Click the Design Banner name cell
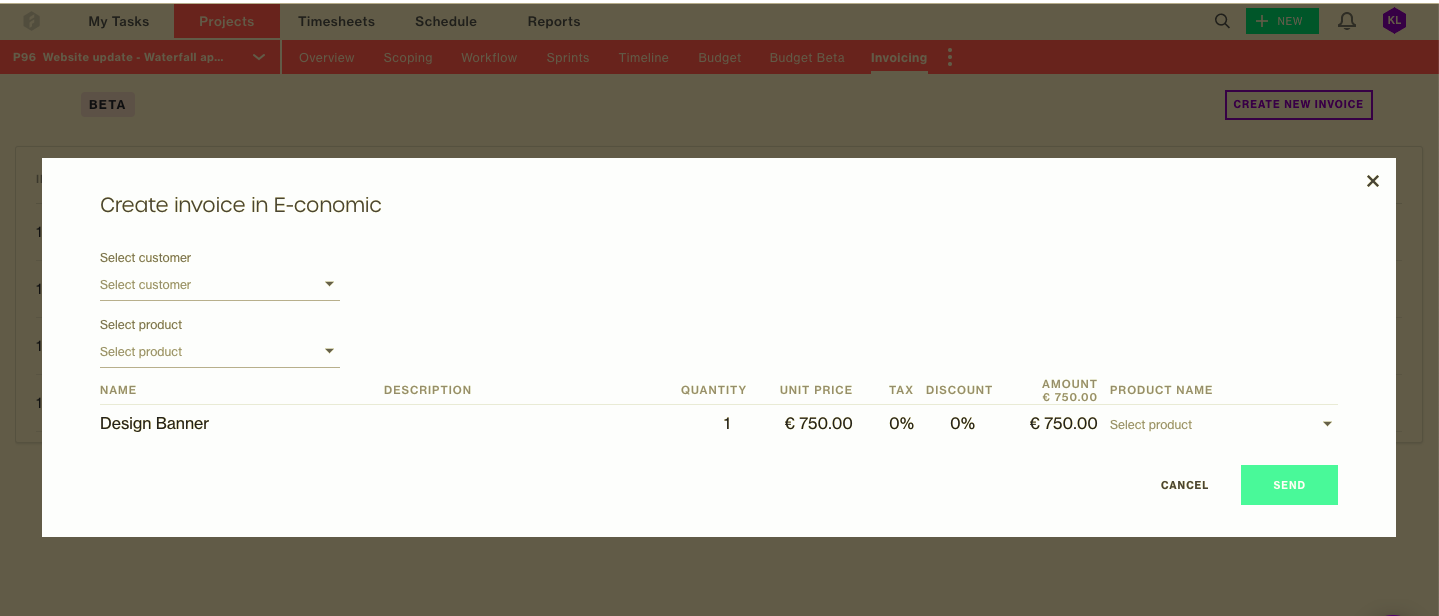The image size is (1439, 616). click(x=155, y=424)
